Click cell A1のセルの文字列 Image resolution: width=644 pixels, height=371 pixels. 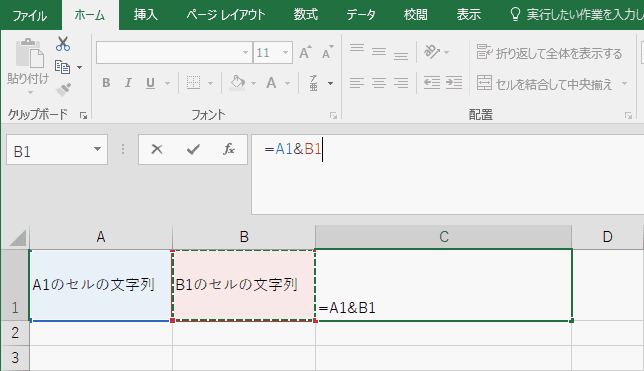point(101,285)
